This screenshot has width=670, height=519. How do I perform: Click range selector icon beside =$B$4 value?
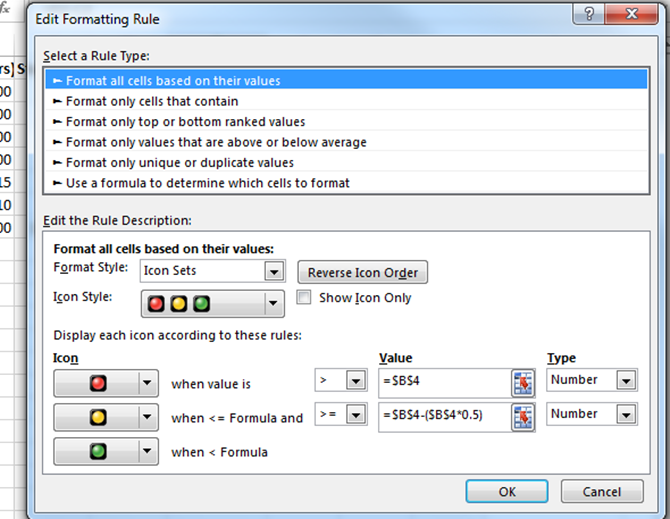(521, 382)
